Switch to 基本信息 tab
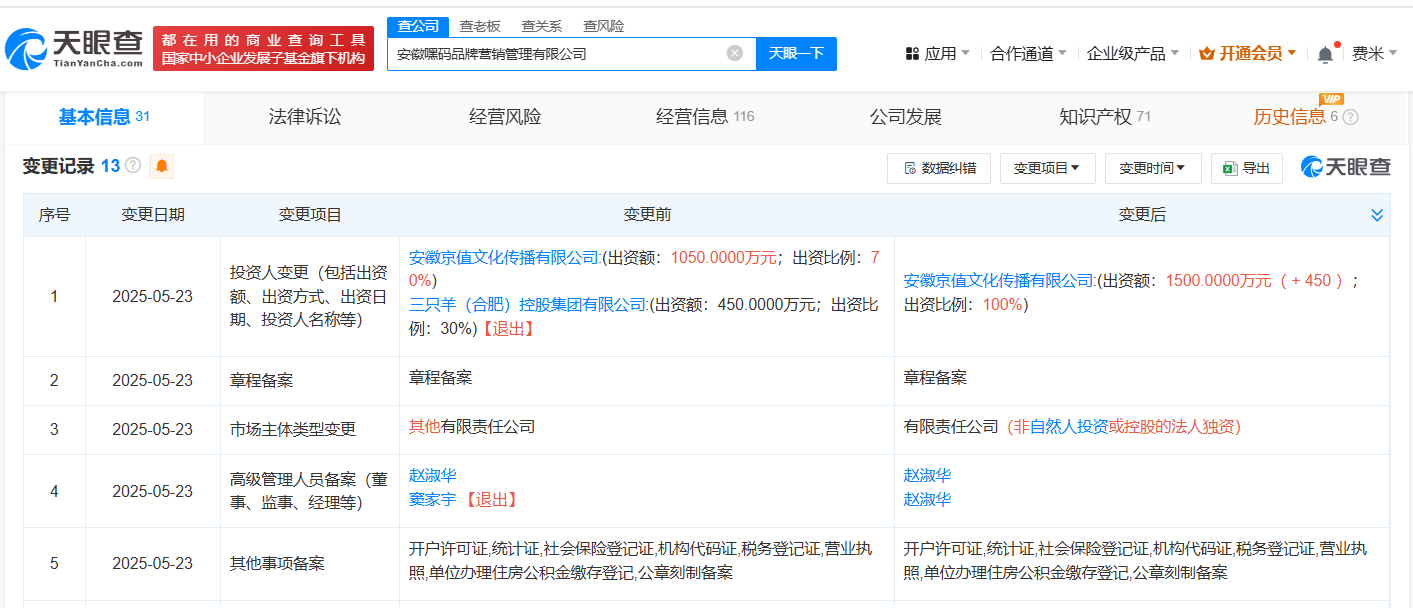1413x608 pixels. [104, 117]
